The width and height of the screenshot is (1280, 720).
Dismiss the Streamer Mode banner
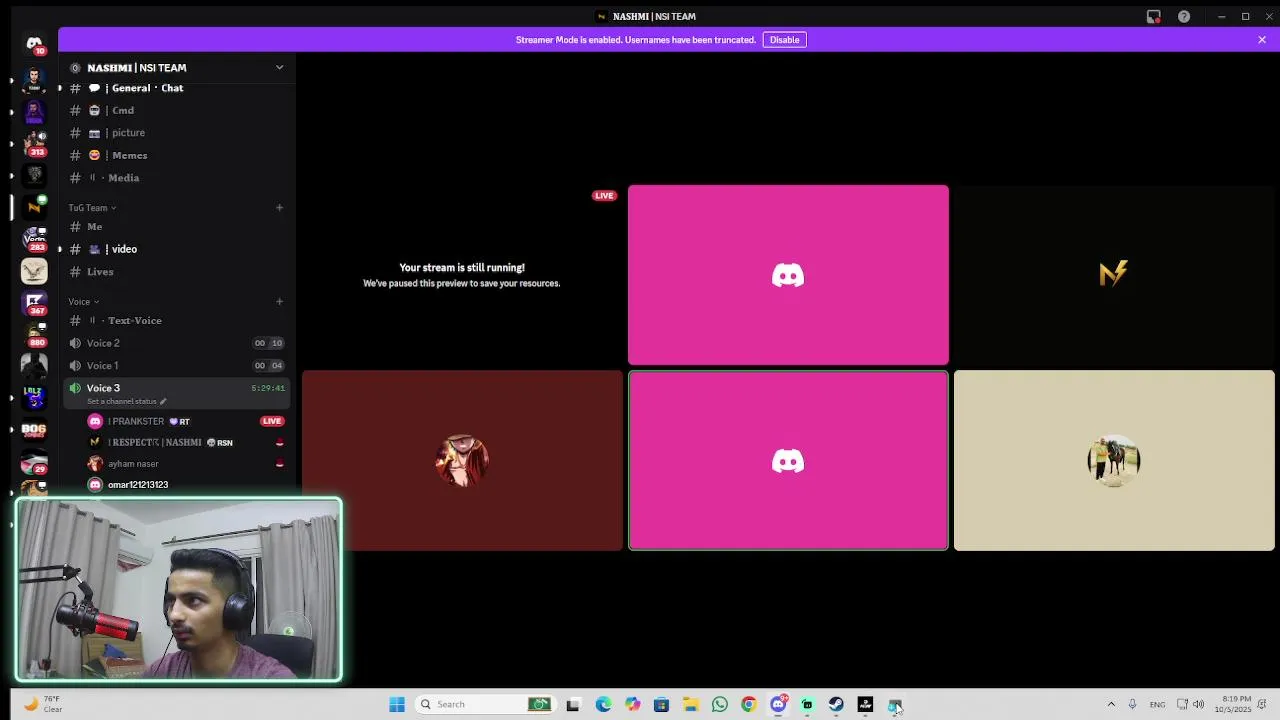(x=1262, y=40)
